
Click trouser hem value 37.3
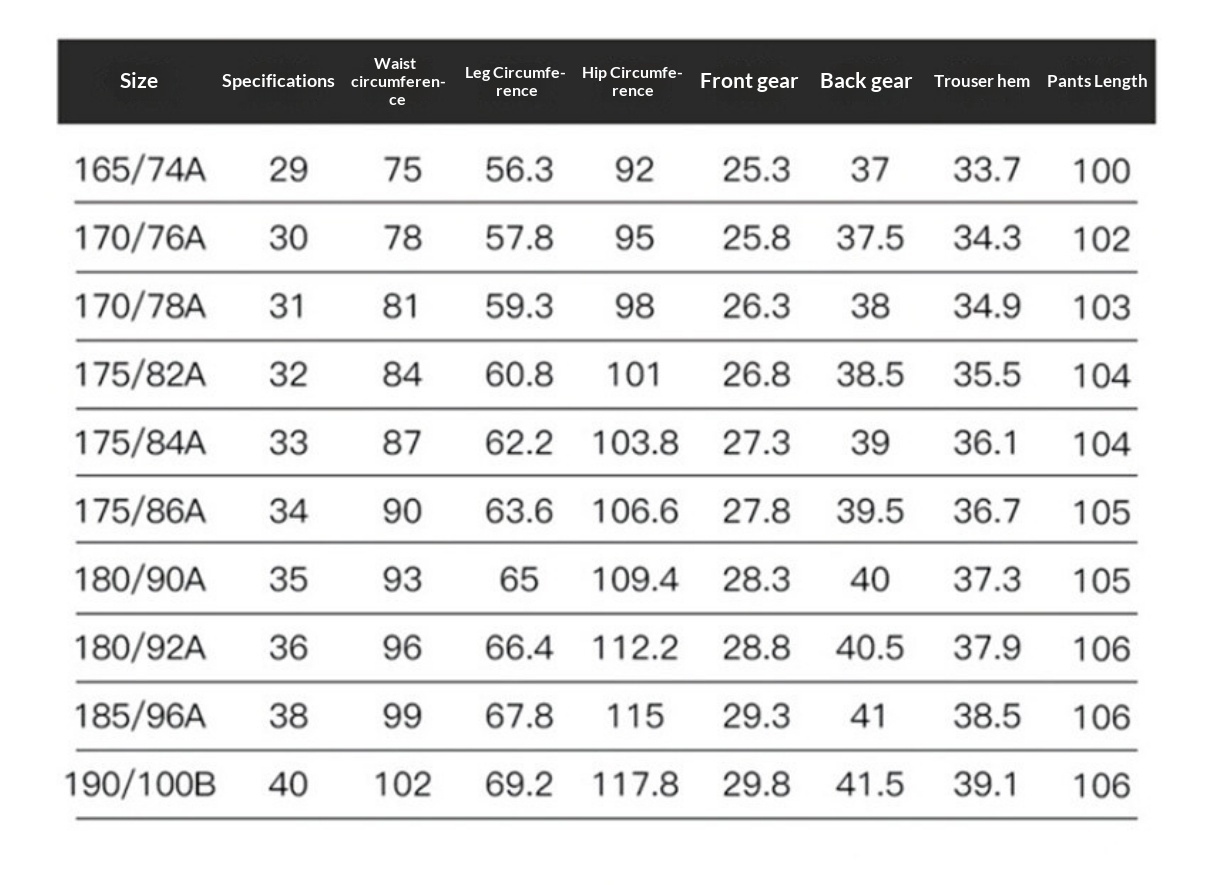click(x=987, y=580)
